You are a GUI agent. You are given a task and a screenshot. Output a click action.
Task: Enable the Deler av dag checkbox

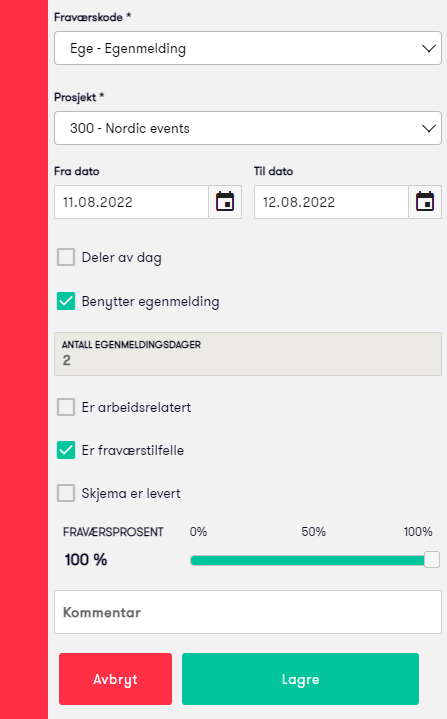[66, 257]
